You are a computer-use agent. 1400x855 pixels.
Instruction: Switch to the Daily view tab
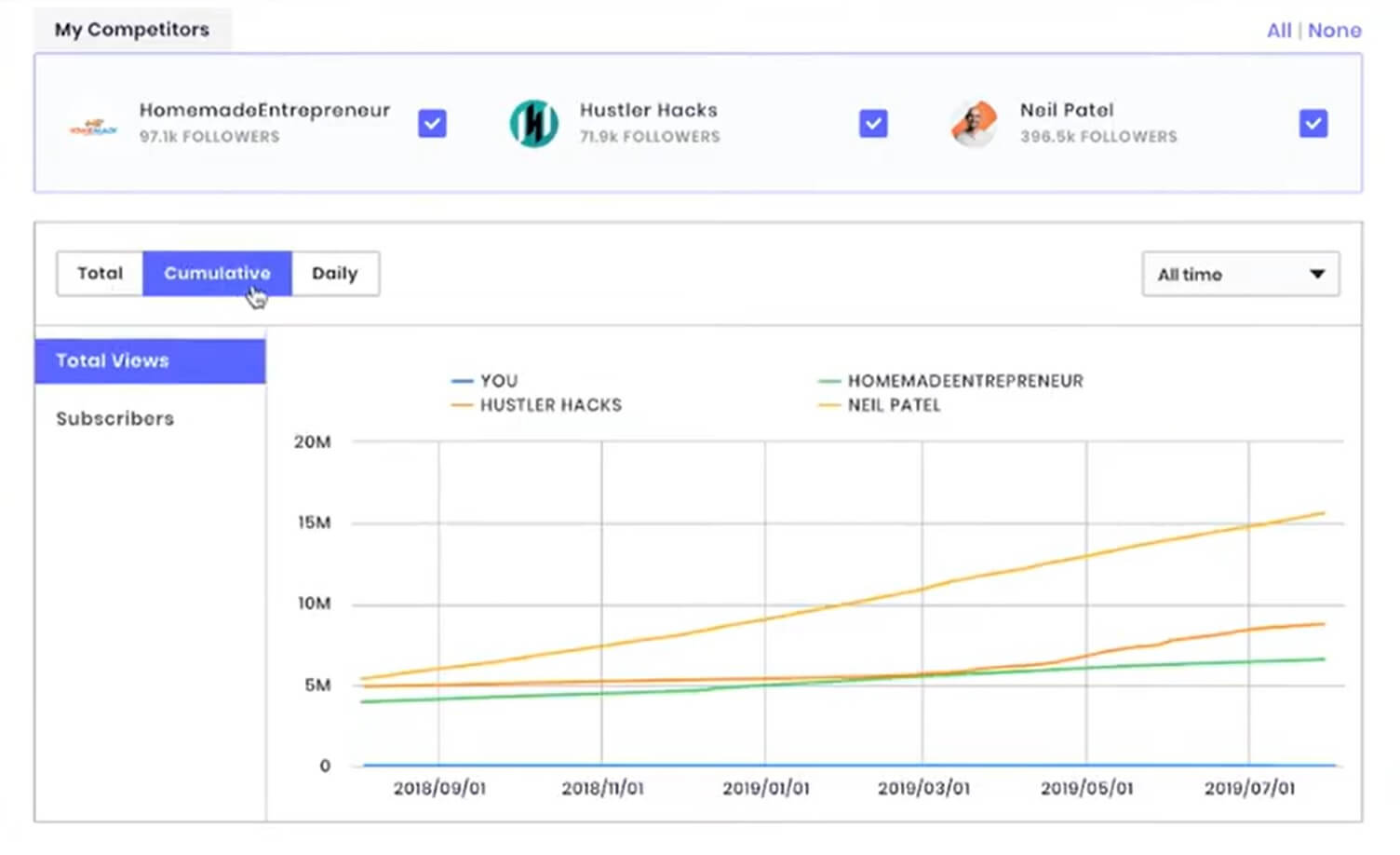[x=335, y=273]
